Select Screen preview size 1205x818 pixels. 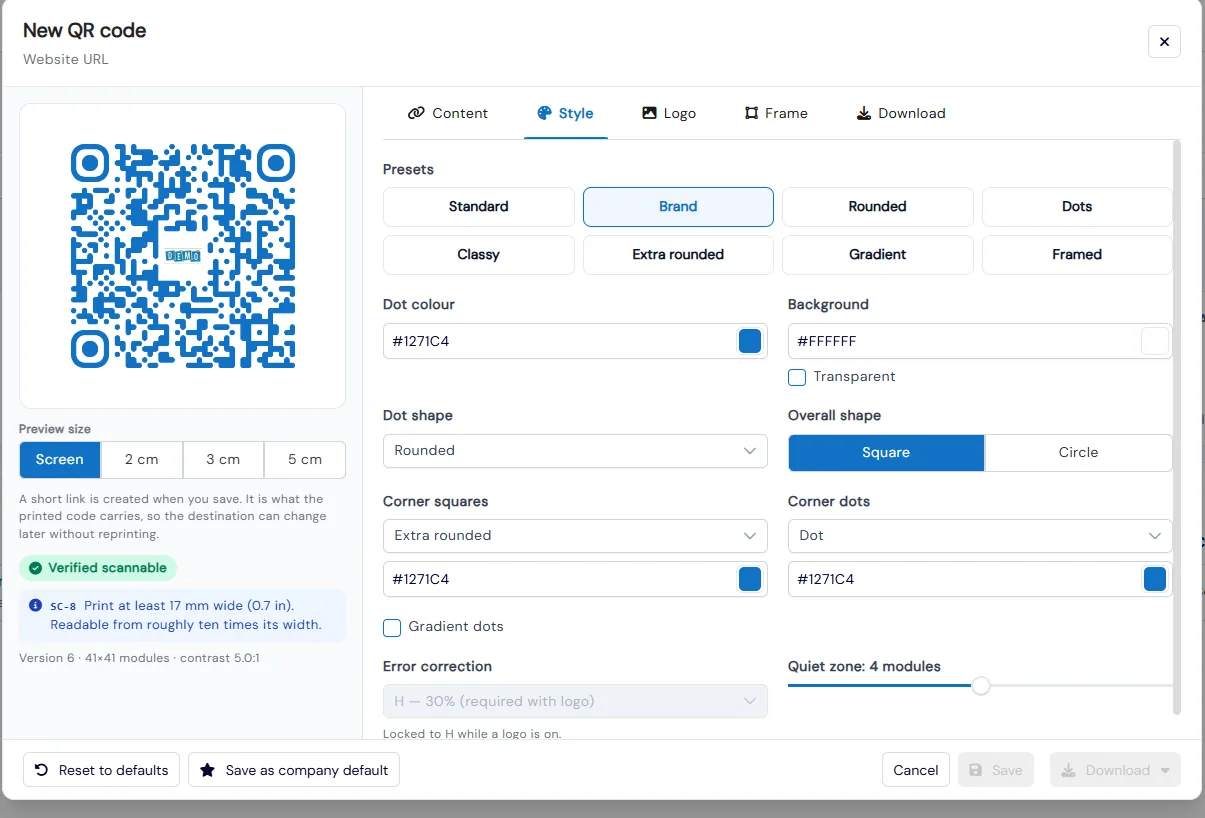tap(60, 460)
